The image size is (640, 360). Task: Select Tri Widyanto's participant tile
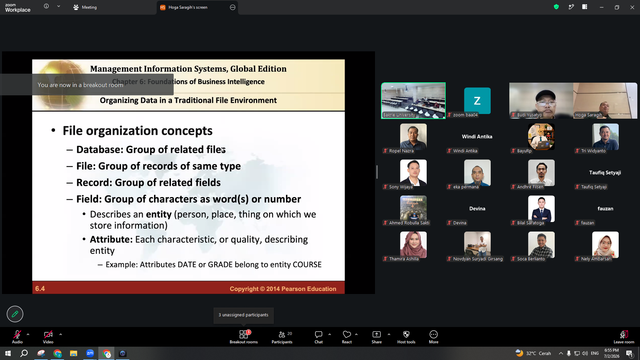click(x=605, y=137)
